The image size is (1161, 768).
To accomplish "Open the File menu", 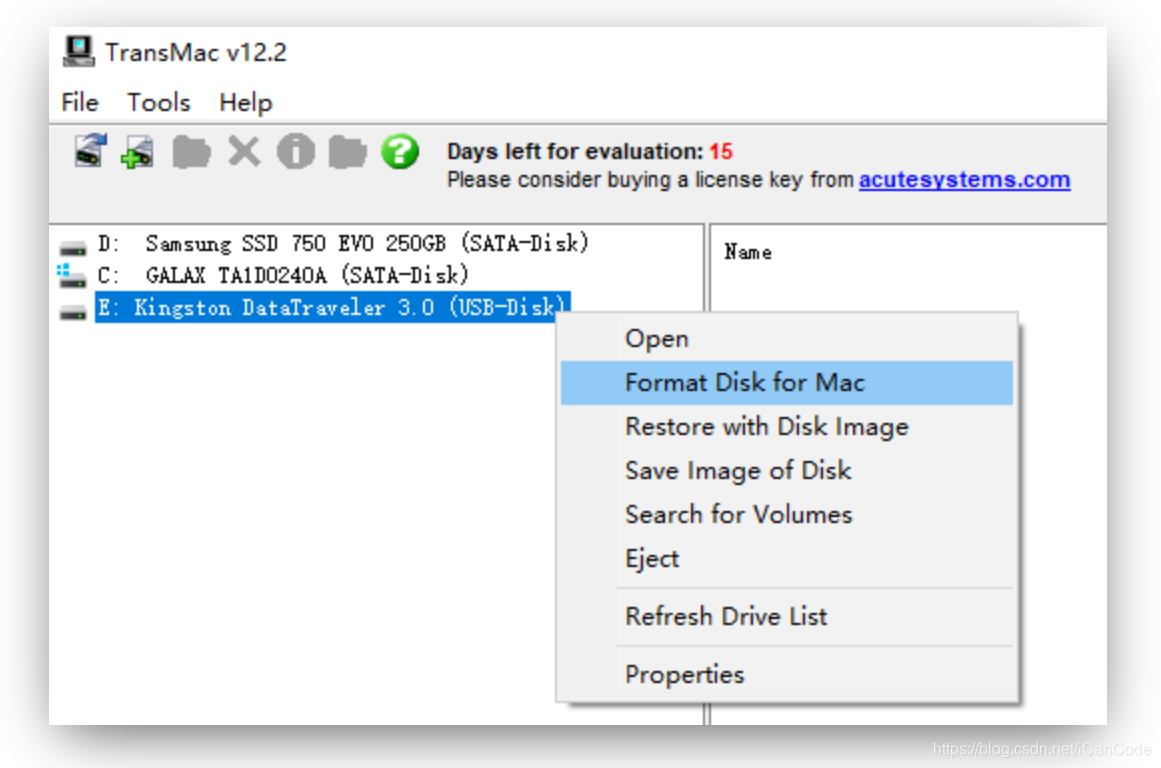I will [x=80, y=102].
